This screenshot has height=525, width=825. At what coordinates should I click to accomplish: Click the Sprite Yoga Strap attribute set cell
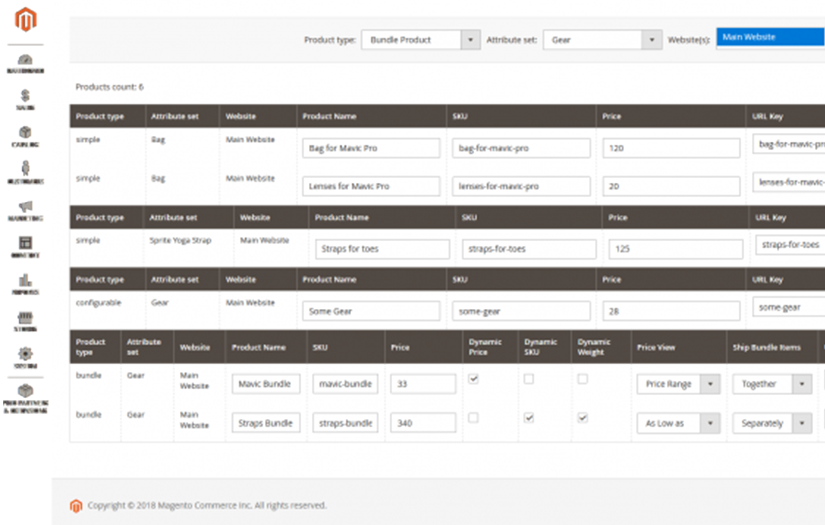tap(180, 240)
